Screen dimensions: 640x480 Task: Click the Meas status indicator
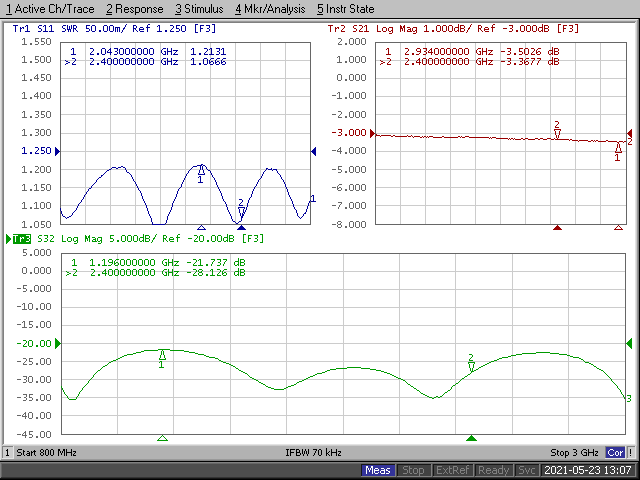click(x=378, y=470)
